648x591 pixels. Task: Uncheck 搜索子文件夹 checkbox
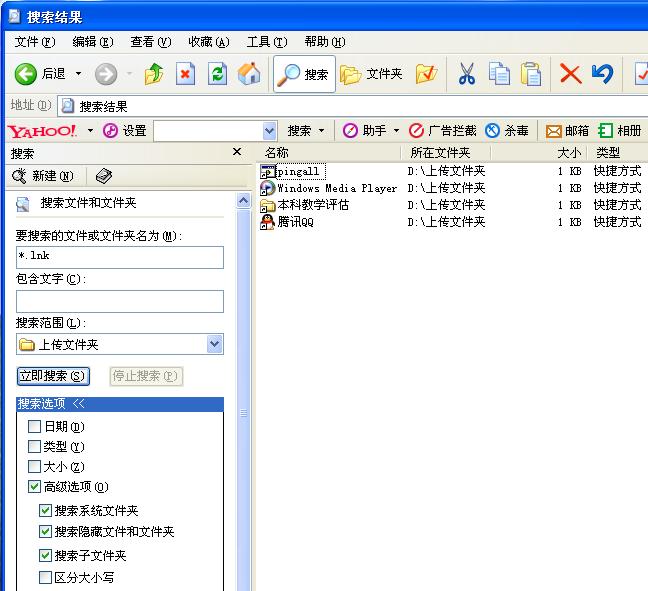click(45, 555)
